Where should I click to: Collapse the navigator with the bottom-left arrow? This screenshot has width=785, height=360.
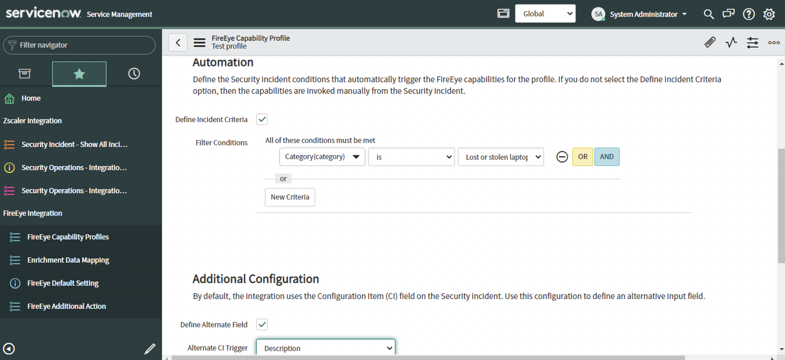coord(9,348)
